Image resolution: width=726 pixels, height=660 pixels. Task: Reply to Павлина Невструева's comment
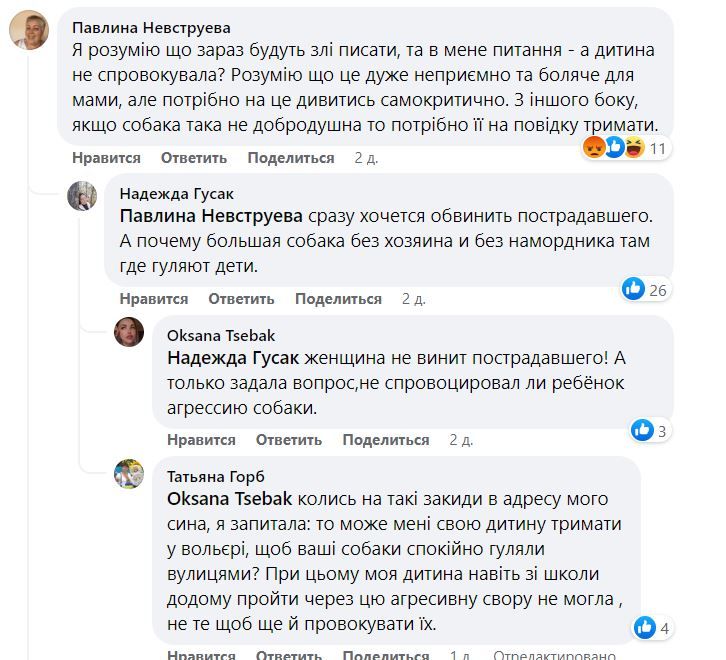(194, 158)
